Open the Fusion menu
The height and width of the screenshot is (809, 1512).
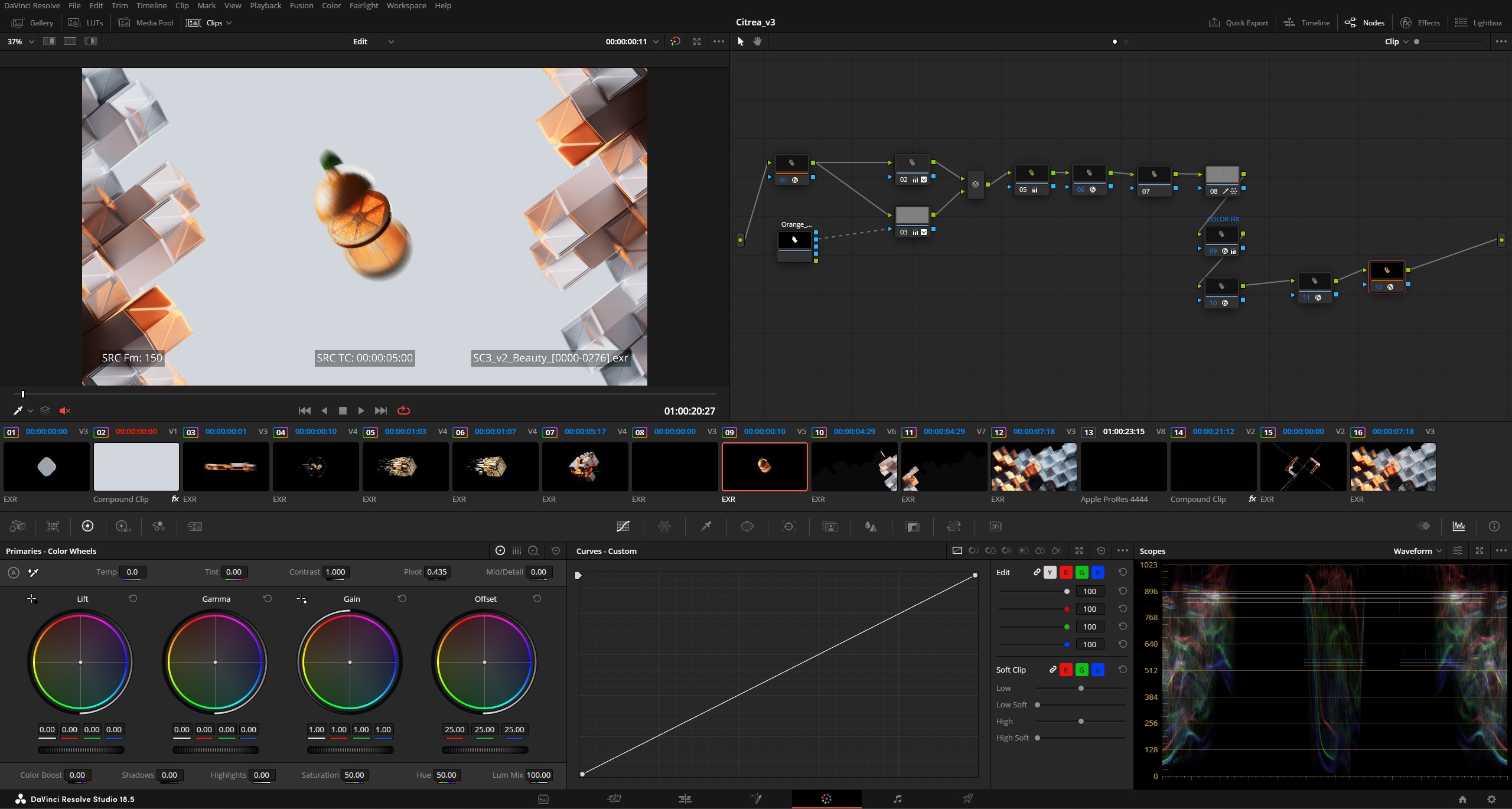click(301, 5)
